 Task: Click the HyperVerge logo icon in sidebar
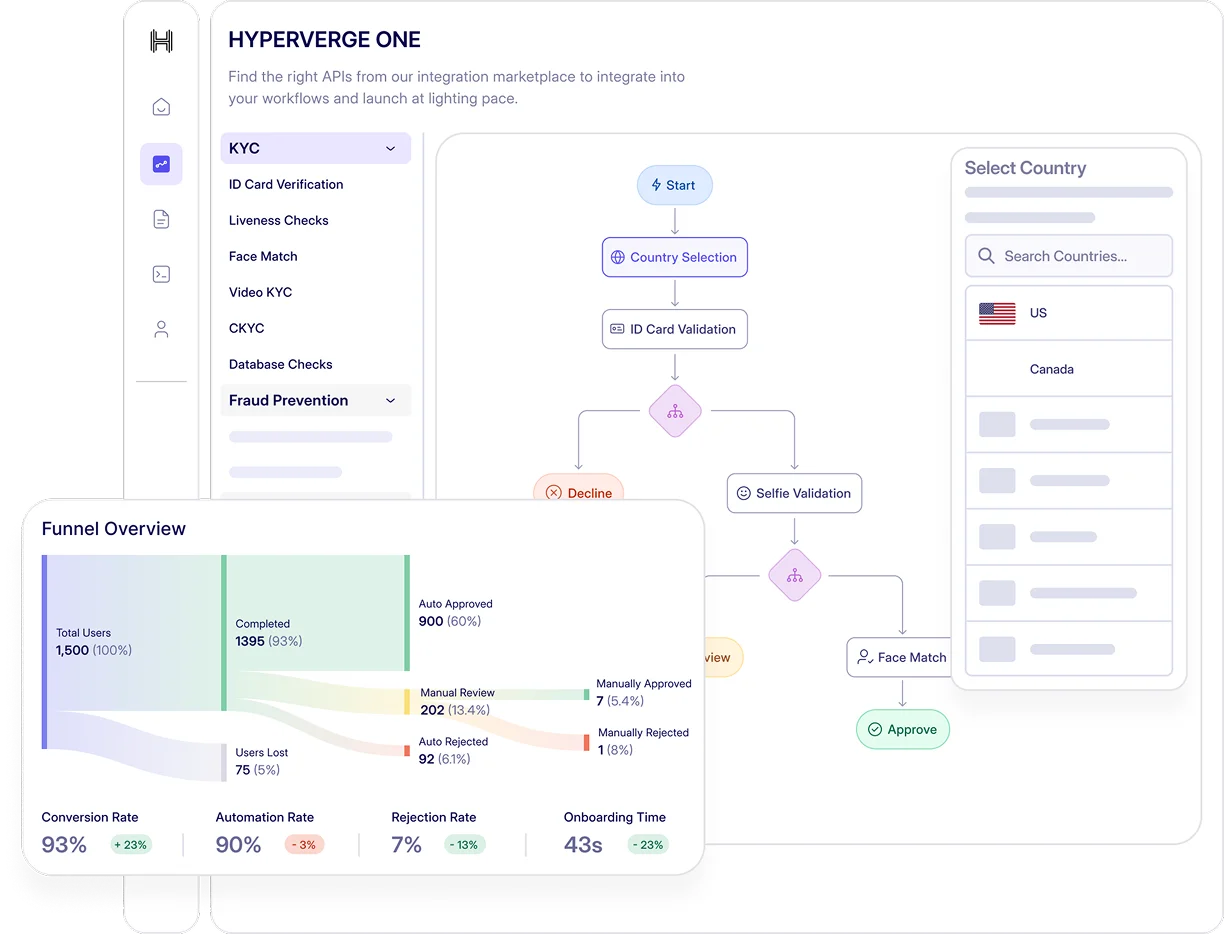pos(161,41)
